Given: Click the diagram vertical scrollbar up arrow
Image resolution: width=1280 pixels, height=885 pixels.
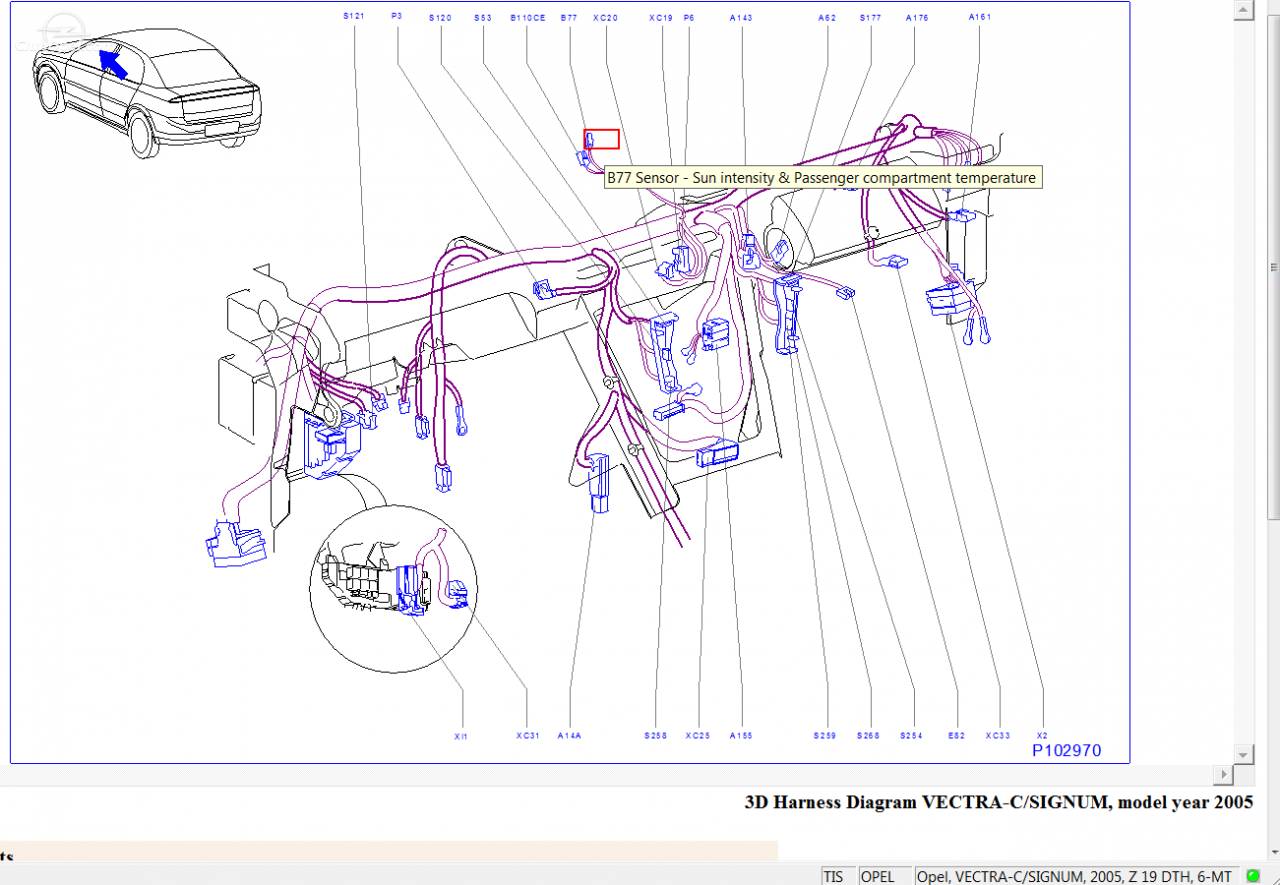Looking at the screenshot, I should 1243,11.
